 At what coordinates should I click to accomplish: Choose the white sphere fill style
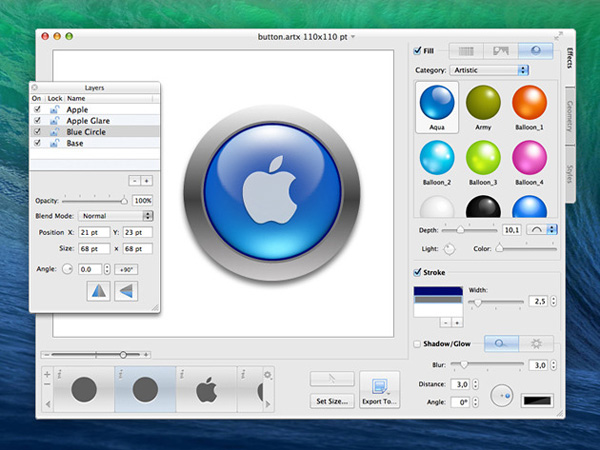[437, 207]
